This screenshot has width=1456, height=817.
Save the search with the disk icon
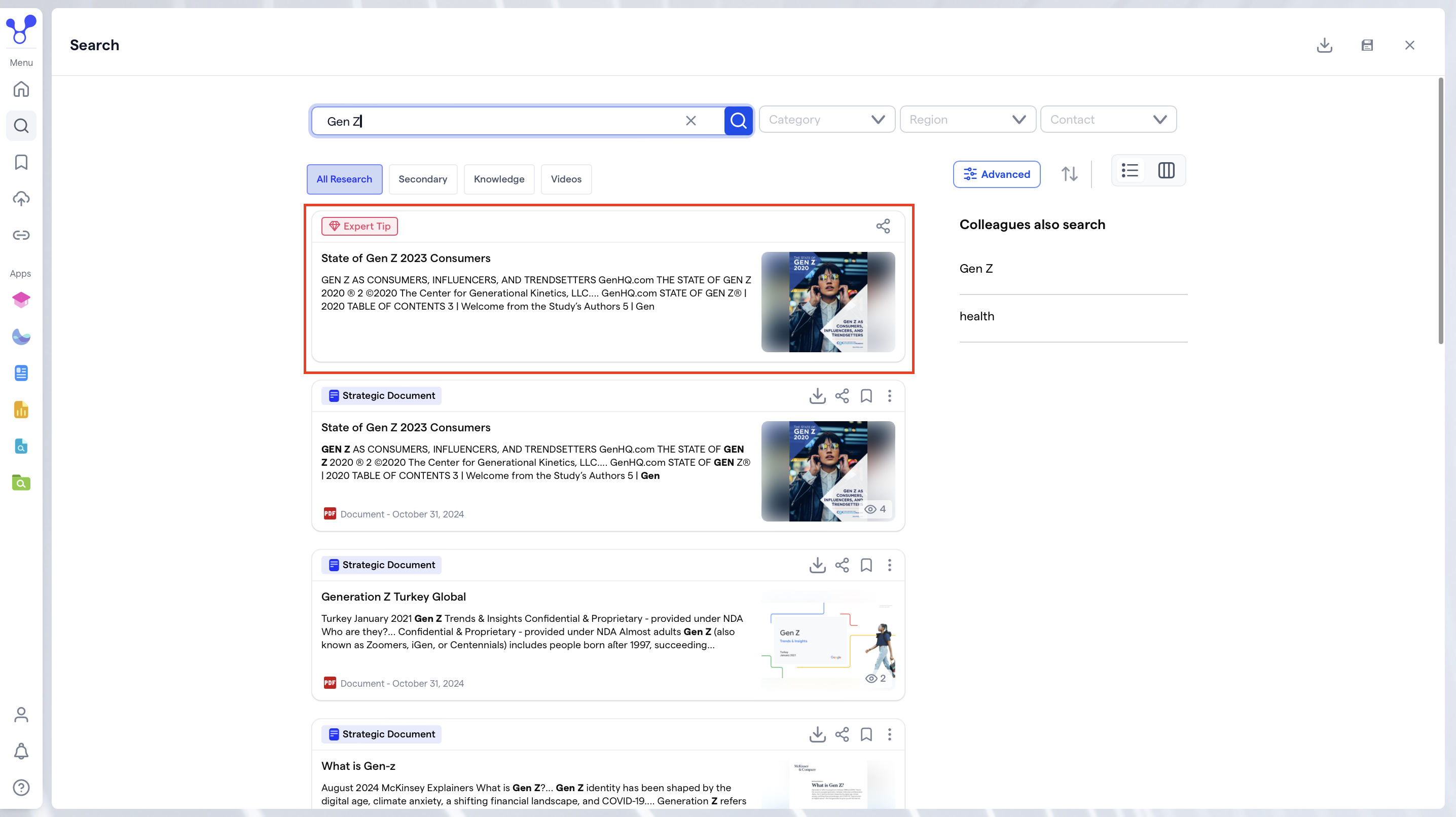tap(1367, 45)
